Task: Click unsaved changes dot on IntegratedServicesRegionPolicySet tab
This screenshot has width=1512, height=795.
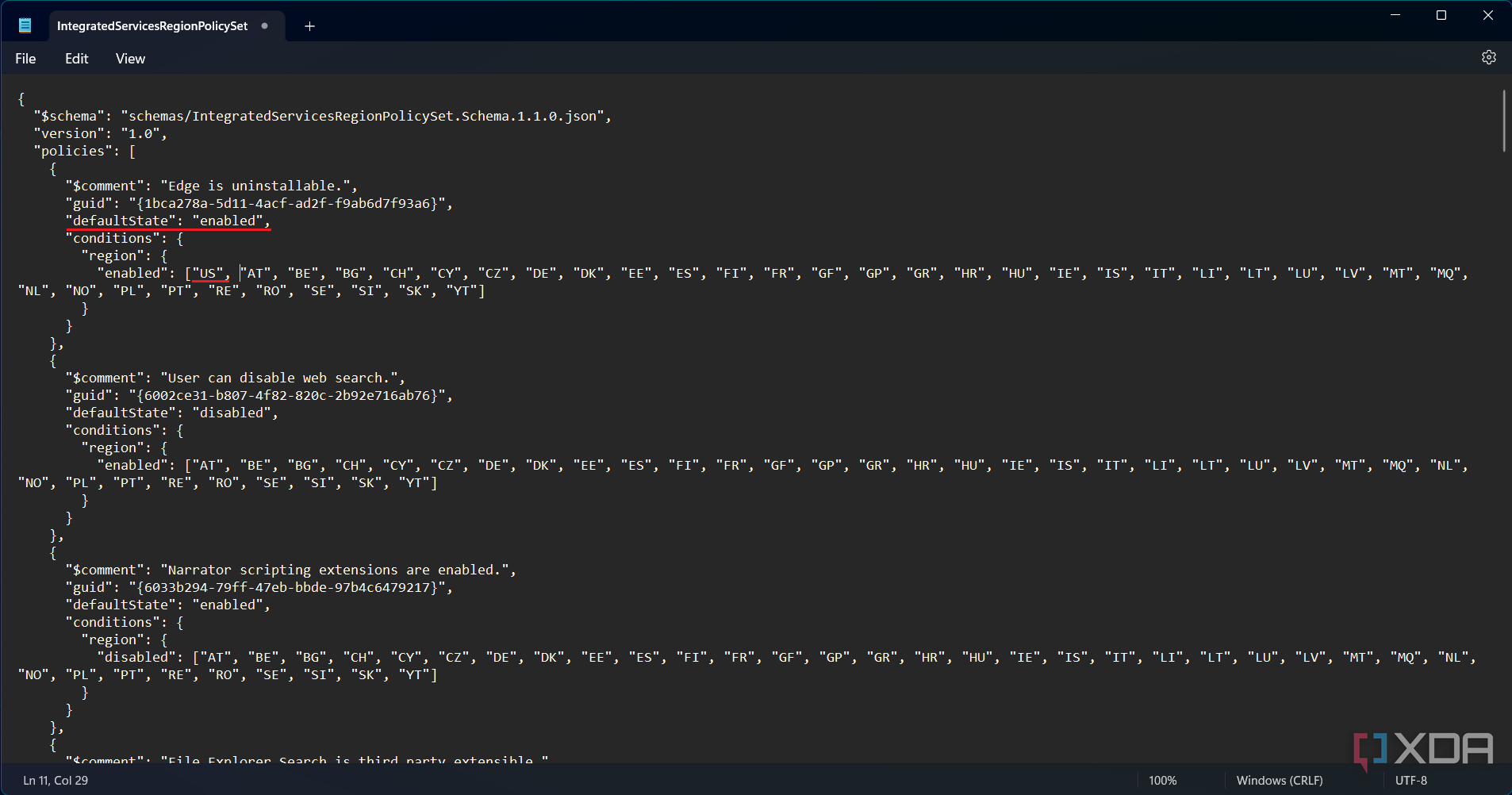Action: pos(265,25)
